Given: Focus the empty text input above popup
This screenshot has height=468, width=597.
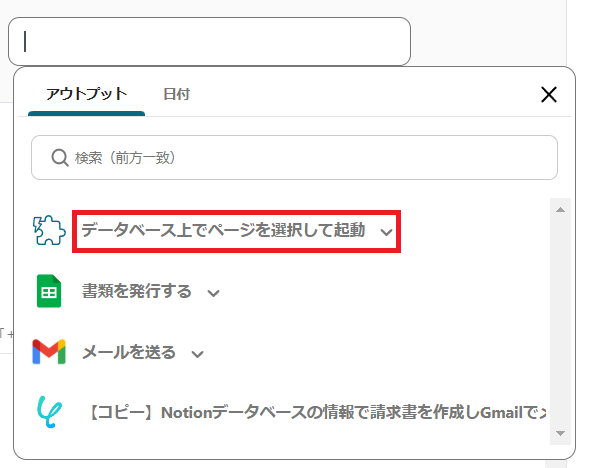Looking at the screenshot, I should (209, 41).
